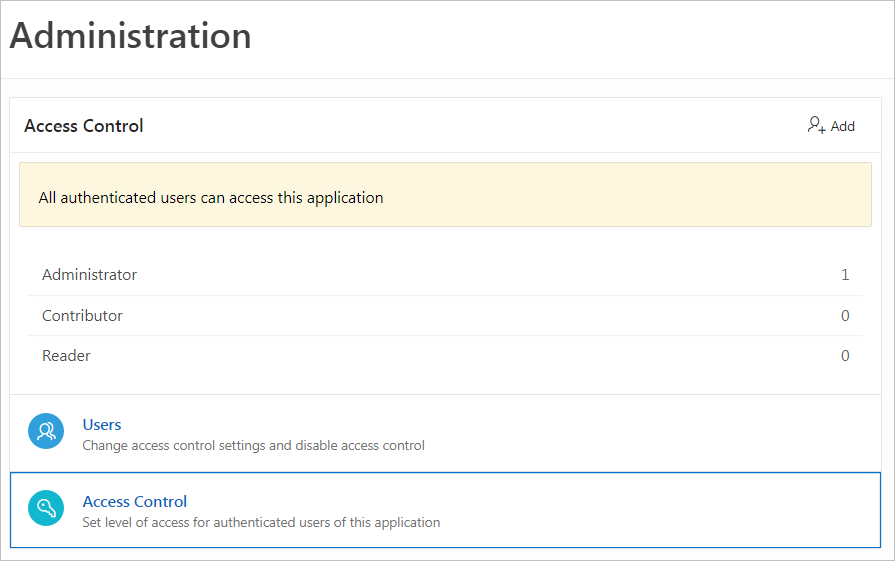
Task: Click the Reader count value 0
Action: pos(845,356)
